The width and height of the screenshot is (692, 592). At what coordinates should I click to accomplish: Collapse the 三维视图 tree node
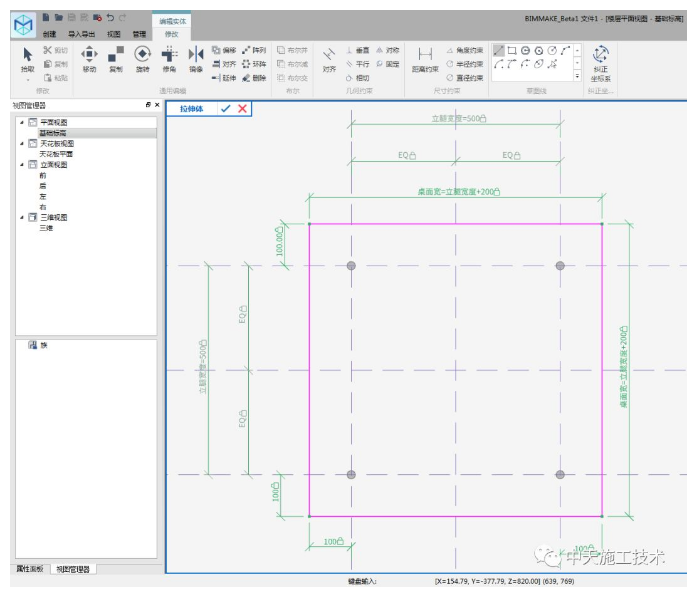click(22, 217)
